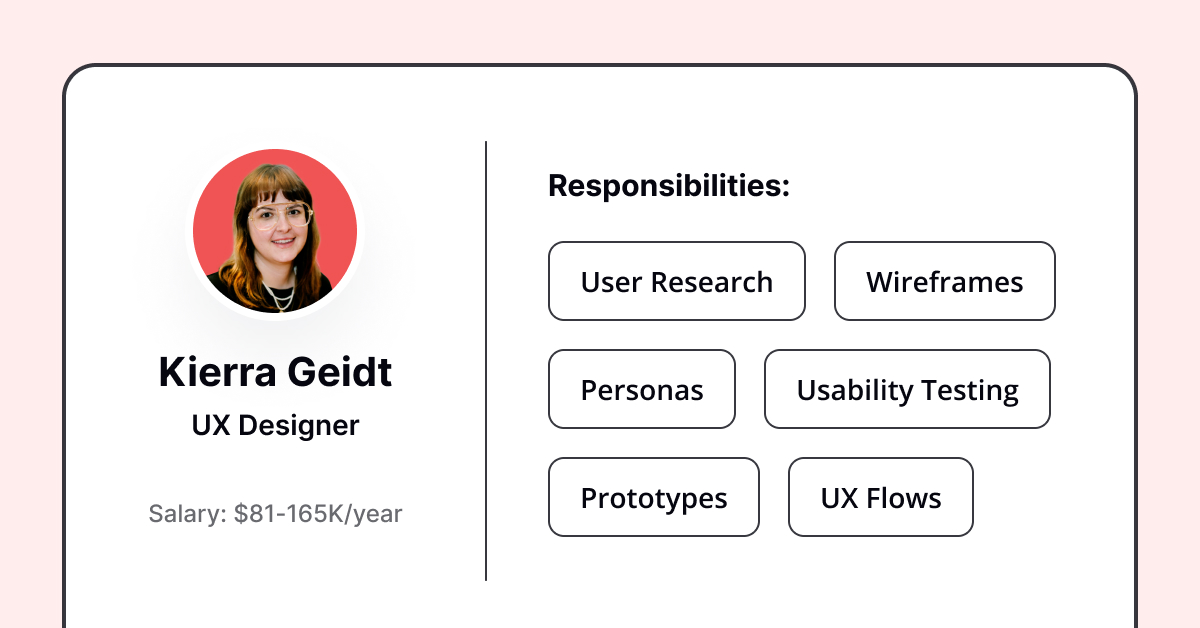1200x628 pixels.
Task: Click the circular profile photo avatar
Action: (x=275, y=231)
